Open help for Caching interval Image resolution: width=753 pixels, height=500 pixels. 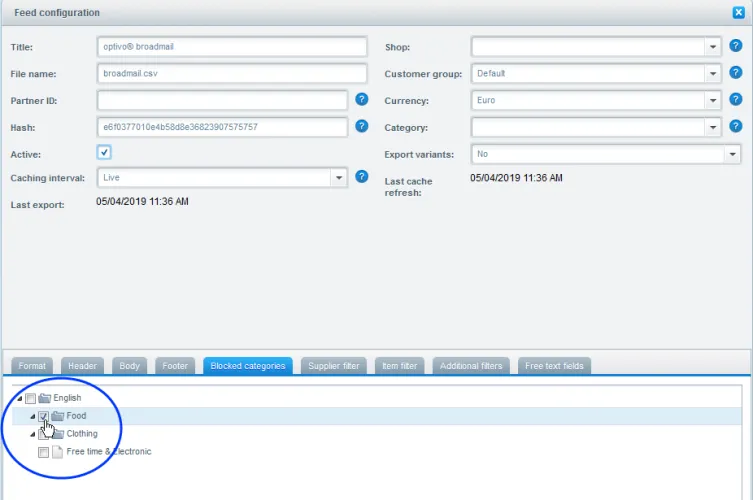pyautogui.click(x=362, y=177)
